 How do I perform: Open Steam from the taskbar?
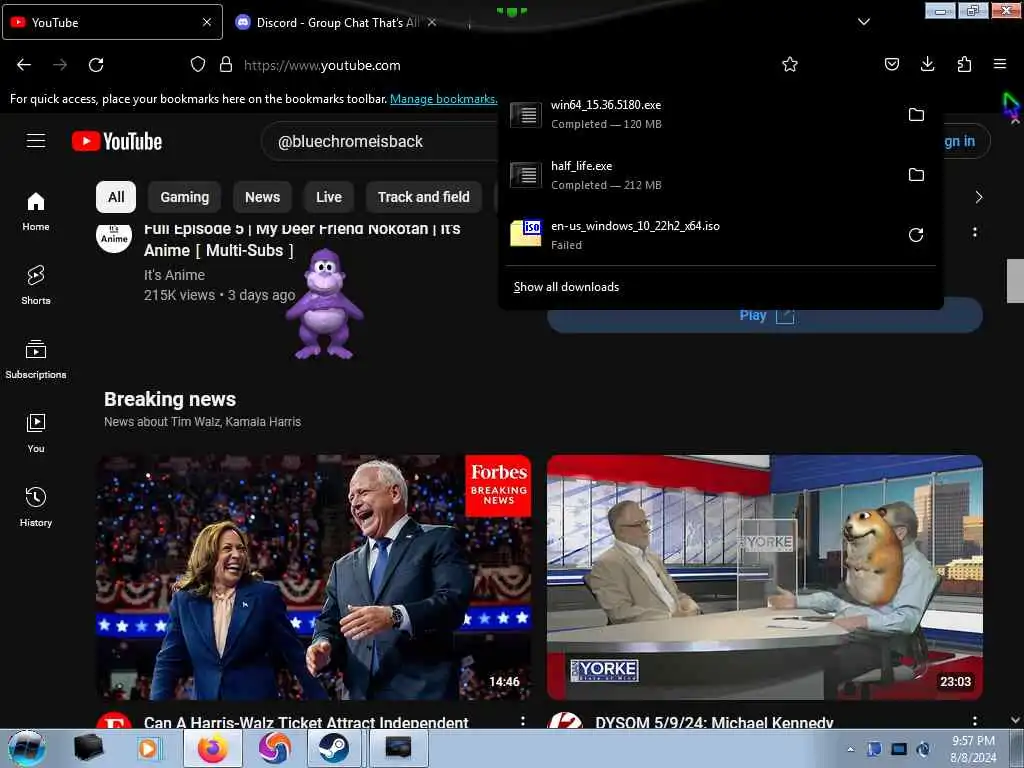point(334,748)
